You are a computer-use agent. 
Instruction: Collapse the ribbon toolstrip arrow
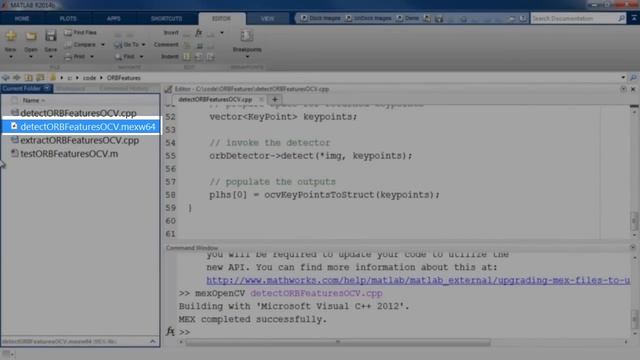click(x=634, y=18)
